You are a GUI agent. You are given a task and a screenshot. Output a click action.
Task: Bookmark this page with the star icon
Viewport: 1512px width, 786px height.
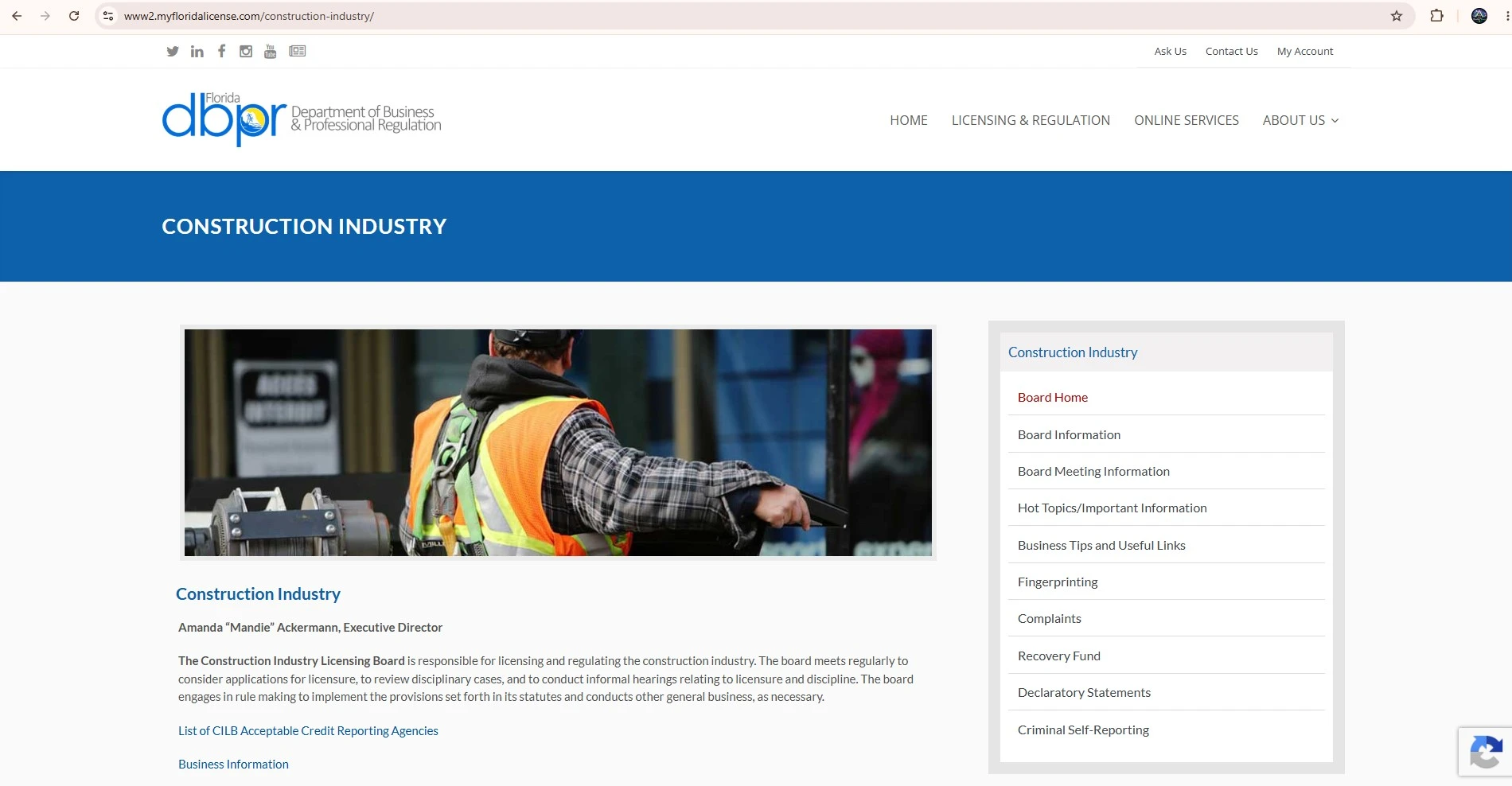point(1397,16)
